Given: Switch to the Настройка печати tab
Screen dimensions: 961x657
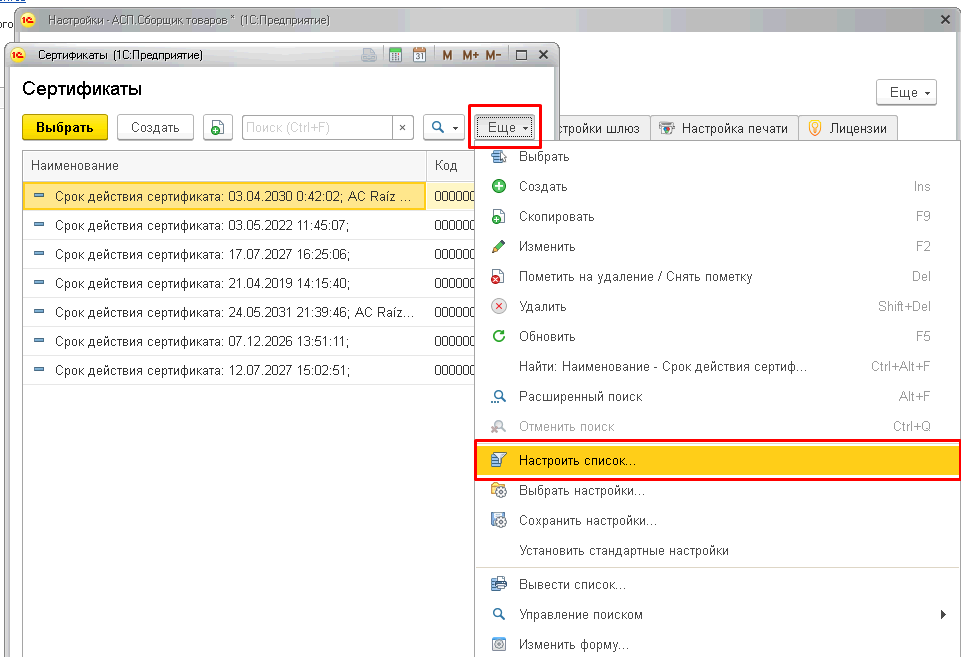Looking at the screenshot, I should pos(724,129).
